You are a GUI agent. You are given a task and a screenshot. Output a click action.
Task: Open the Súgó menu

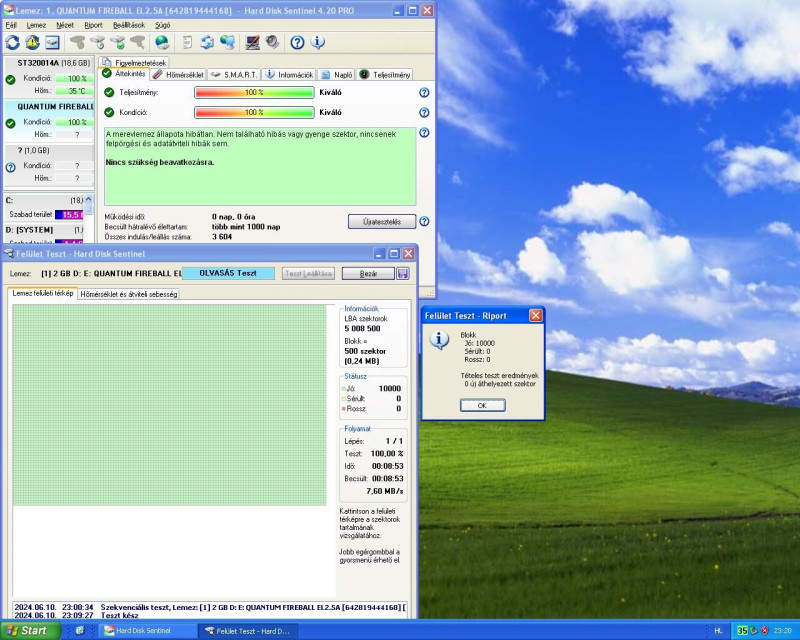click(162, 25)
